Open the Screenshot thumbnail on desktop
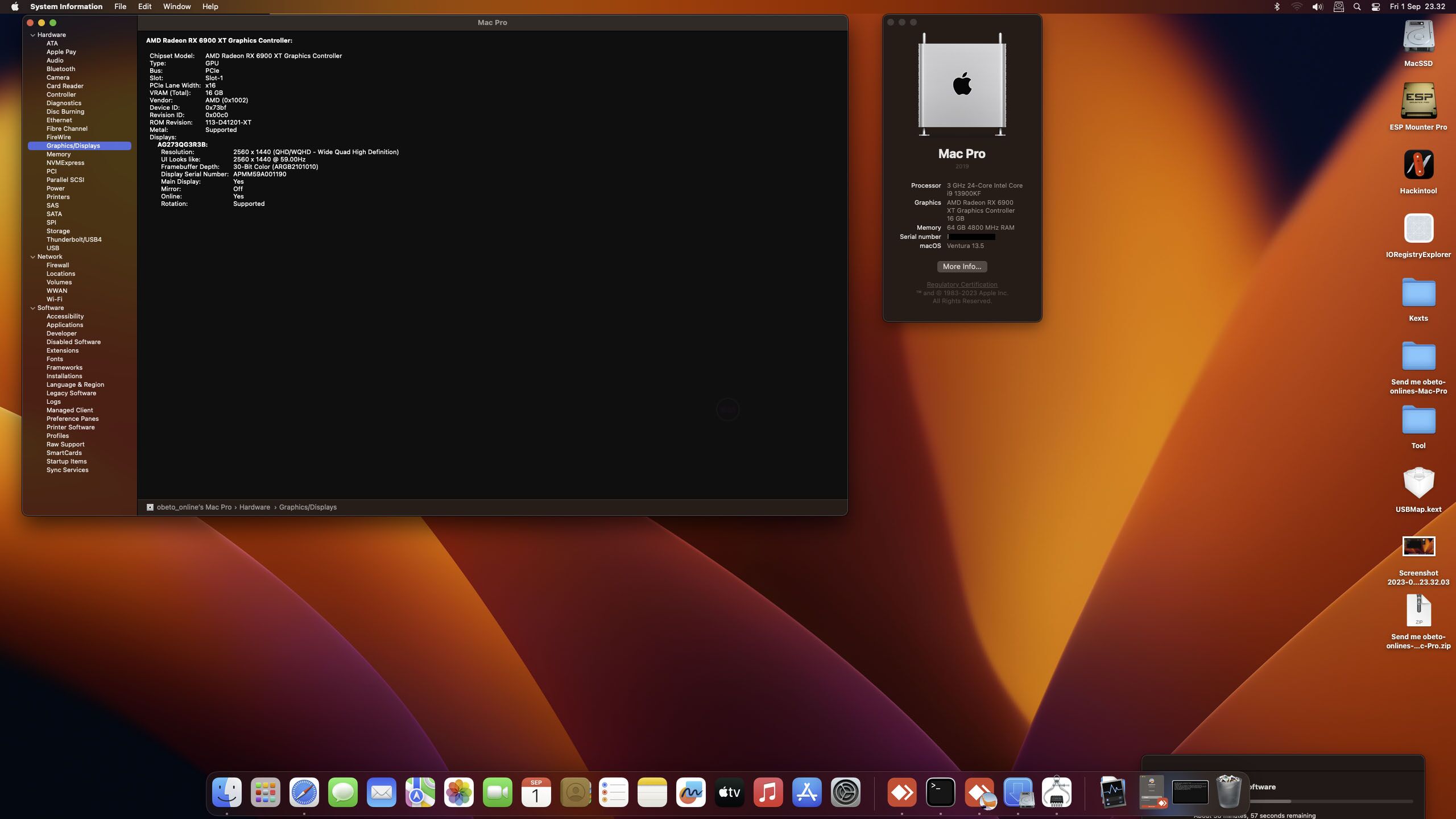This screenshot has width=1456, height=819. pyautogui.click(x=1418, y=547)
